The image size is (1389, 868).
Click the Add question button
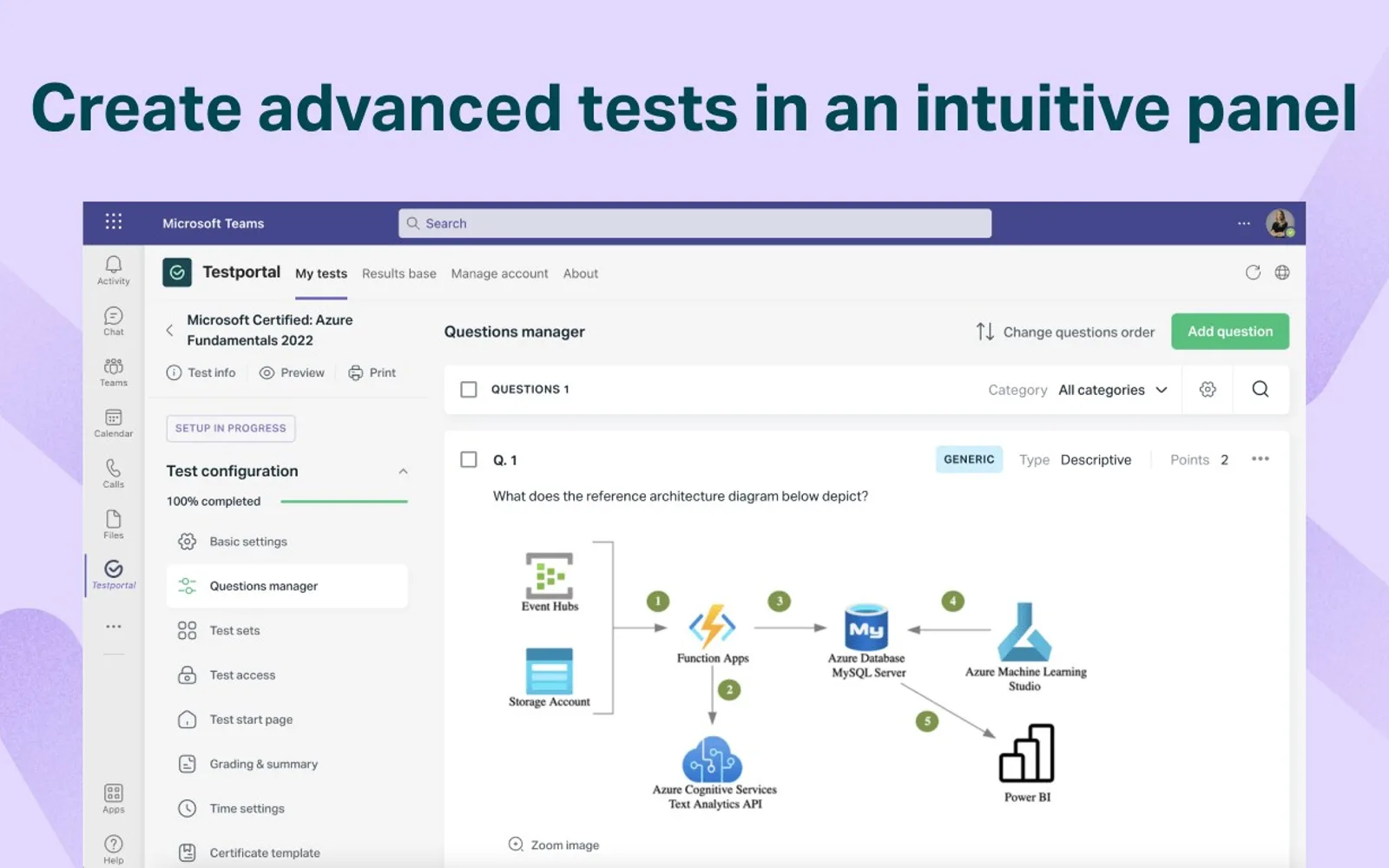click(1230, 332)
